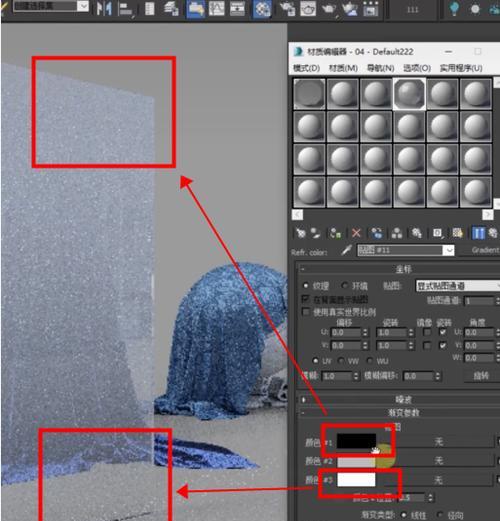
Task: Open the Material Editor toolbar icon
Action: [x=262, y=9]
